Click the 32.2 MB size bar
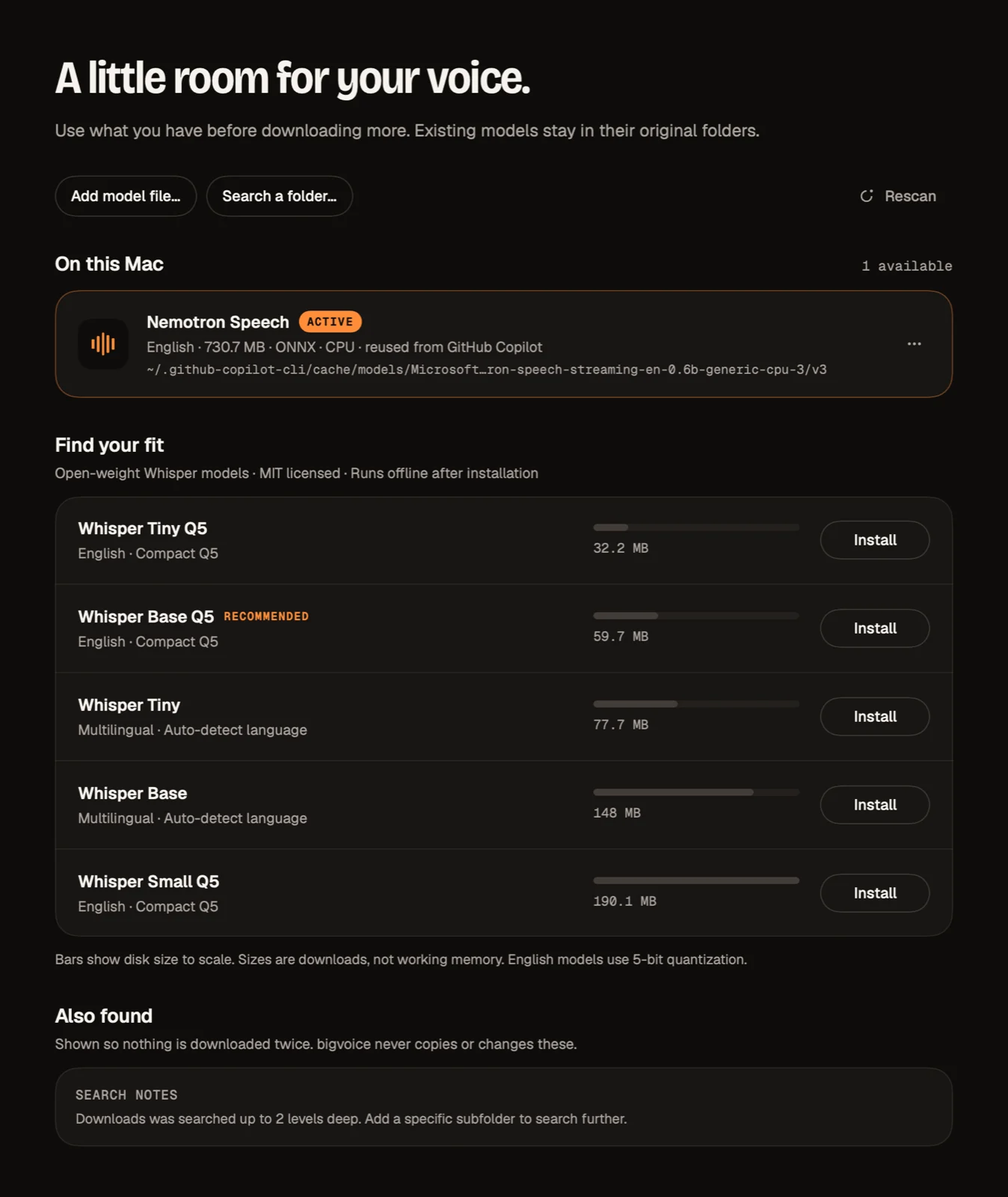This screenshot has height=1197, width=1008. (696, 527)
